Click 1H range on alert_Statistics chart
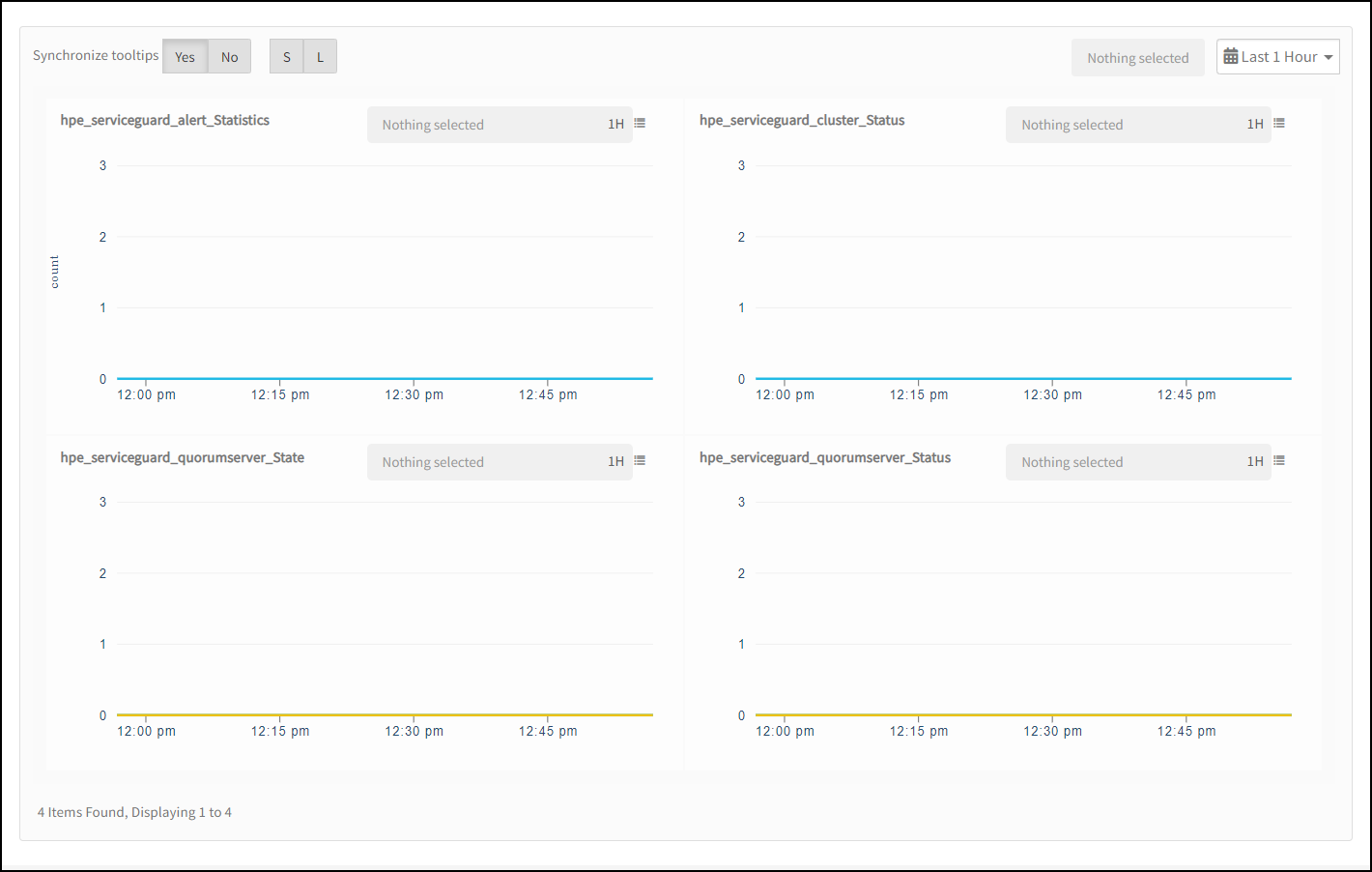The height and width of the screenshot is (872, 1372). (615, 124)
